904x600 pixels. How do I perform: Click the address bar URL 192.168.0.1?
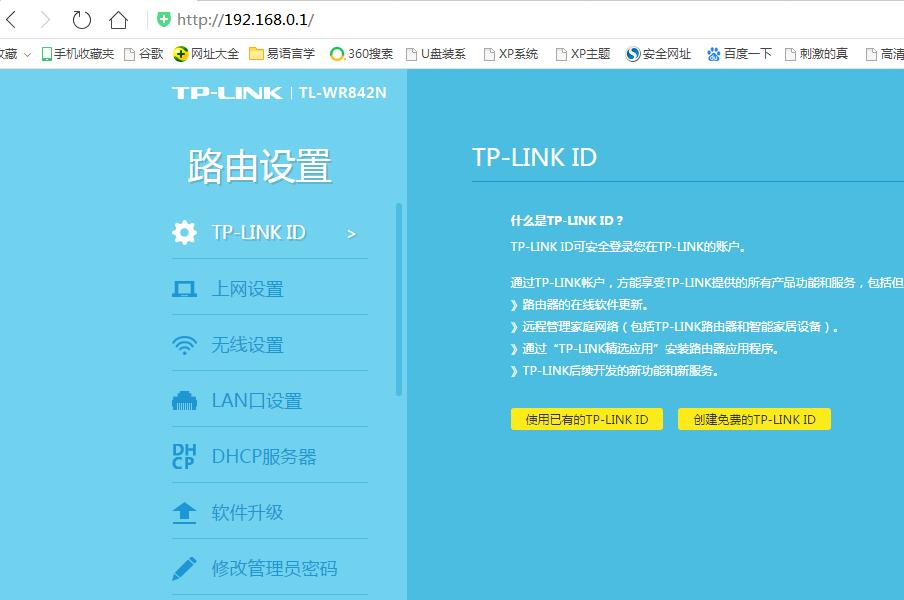point(245,20)
